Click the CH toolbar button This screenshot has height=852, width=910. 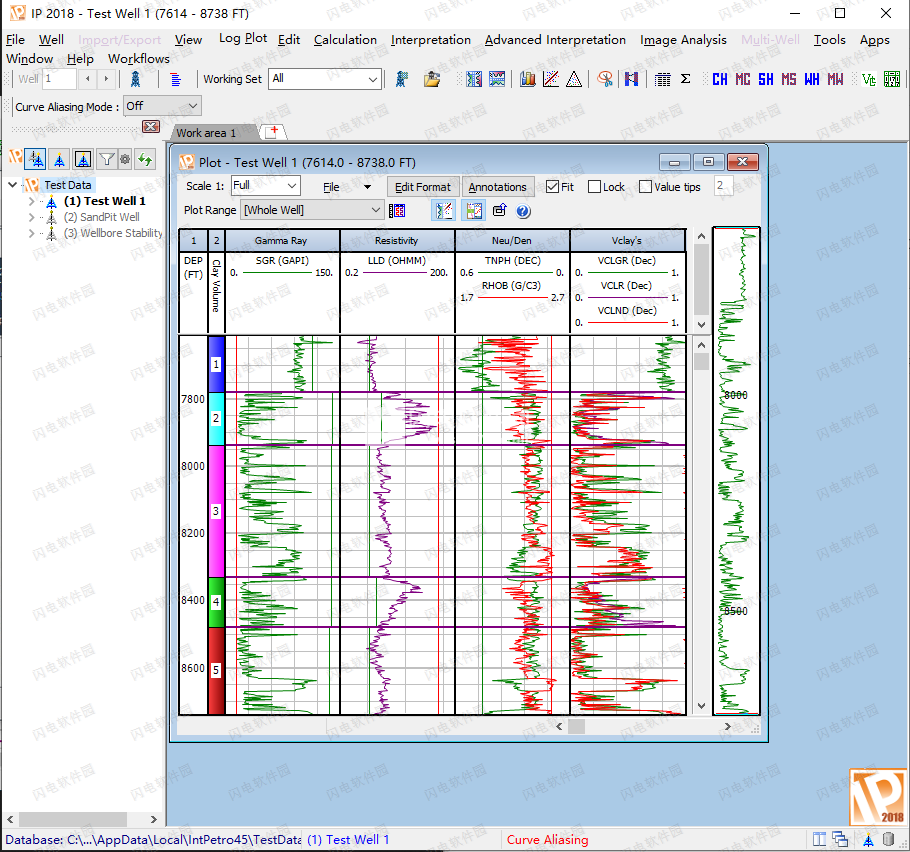click(x=720, y=80)
